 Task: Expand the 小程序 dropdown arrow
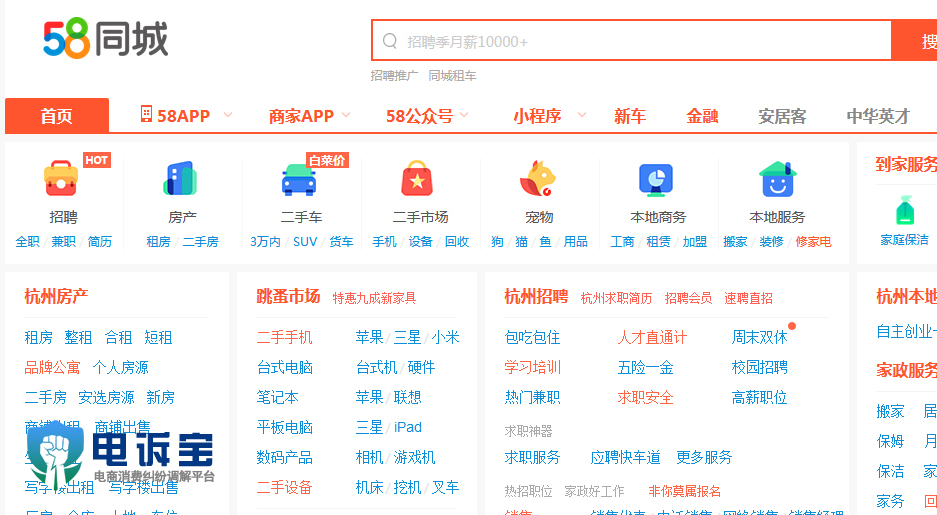coord(581,114)
